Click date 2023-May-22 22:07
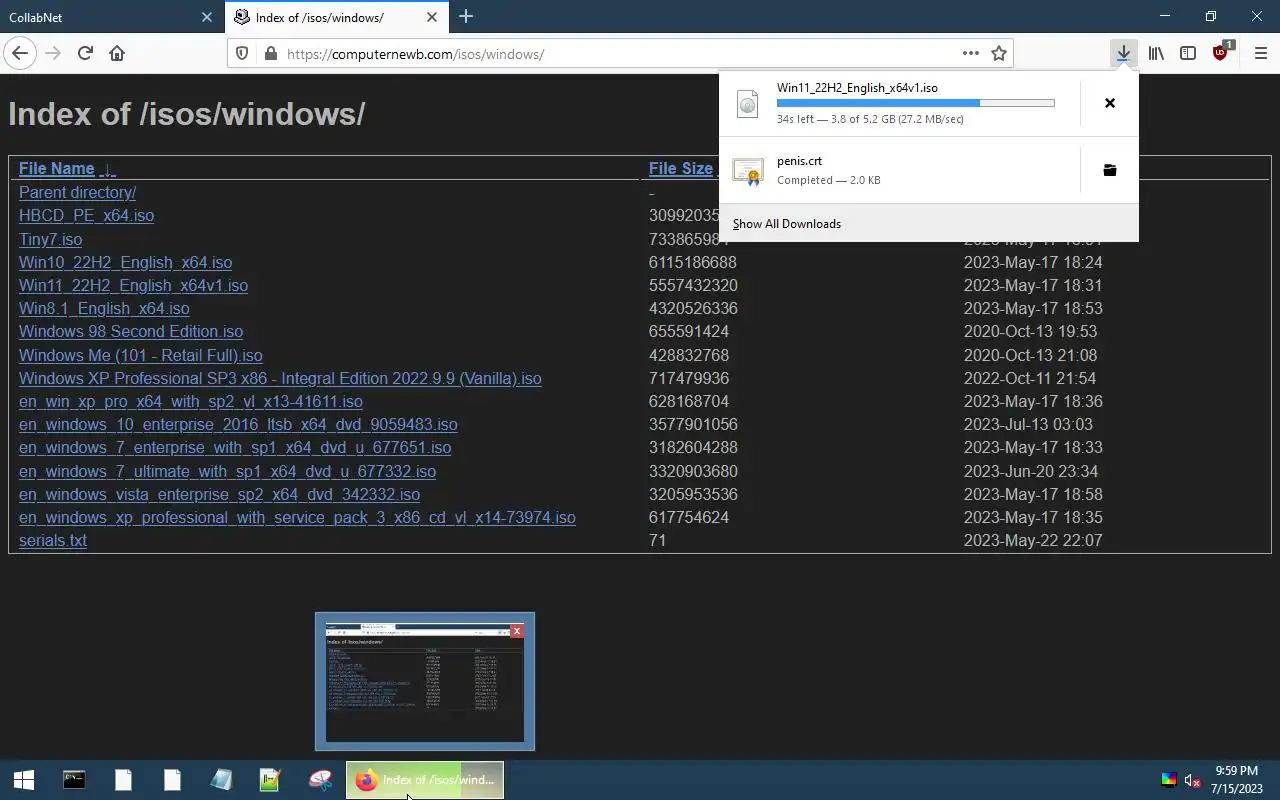1280x800 pixels. coord(1033,540)
